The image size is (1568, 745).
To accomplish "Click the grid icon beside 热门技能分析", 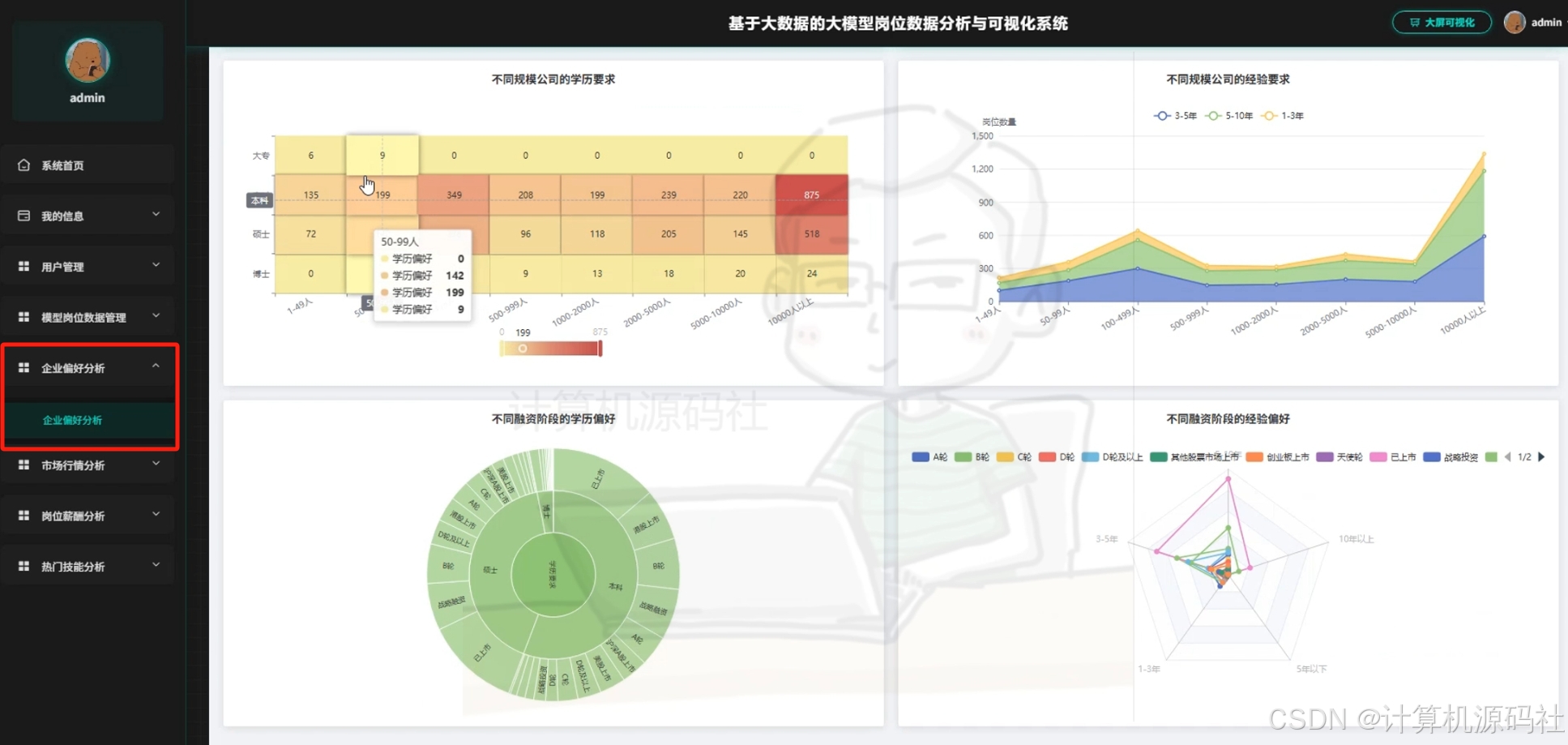I will tap(23, 566).
